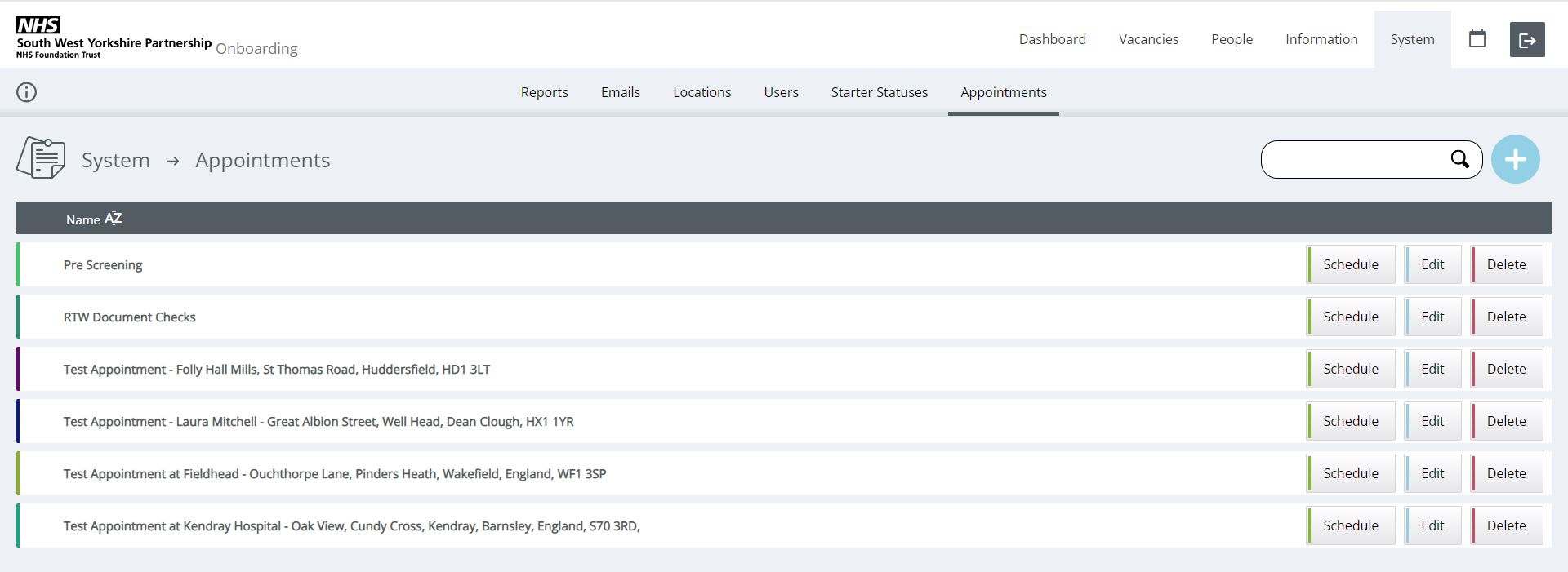Click the calendar icon in top navigation
This screenshot has width=1568, height=572.
[1477, 39]
